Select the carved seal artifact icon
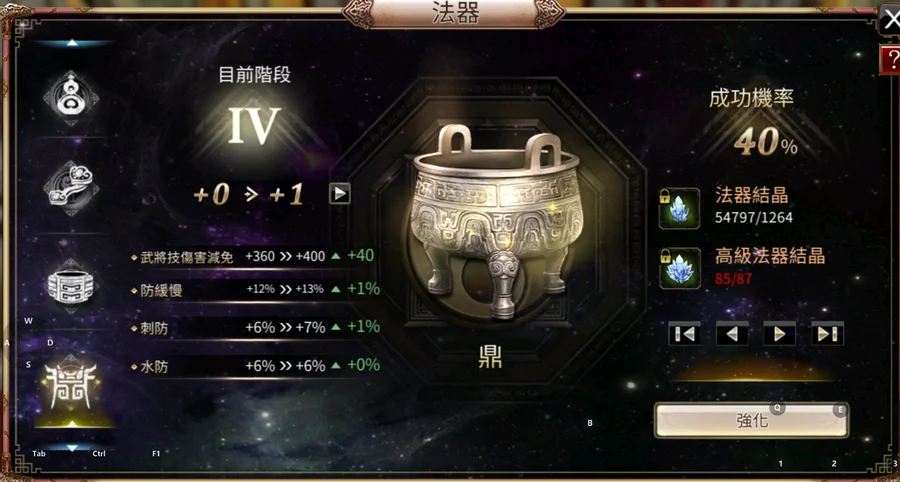Viewport: 900px width, 482px height. point(71,285)
